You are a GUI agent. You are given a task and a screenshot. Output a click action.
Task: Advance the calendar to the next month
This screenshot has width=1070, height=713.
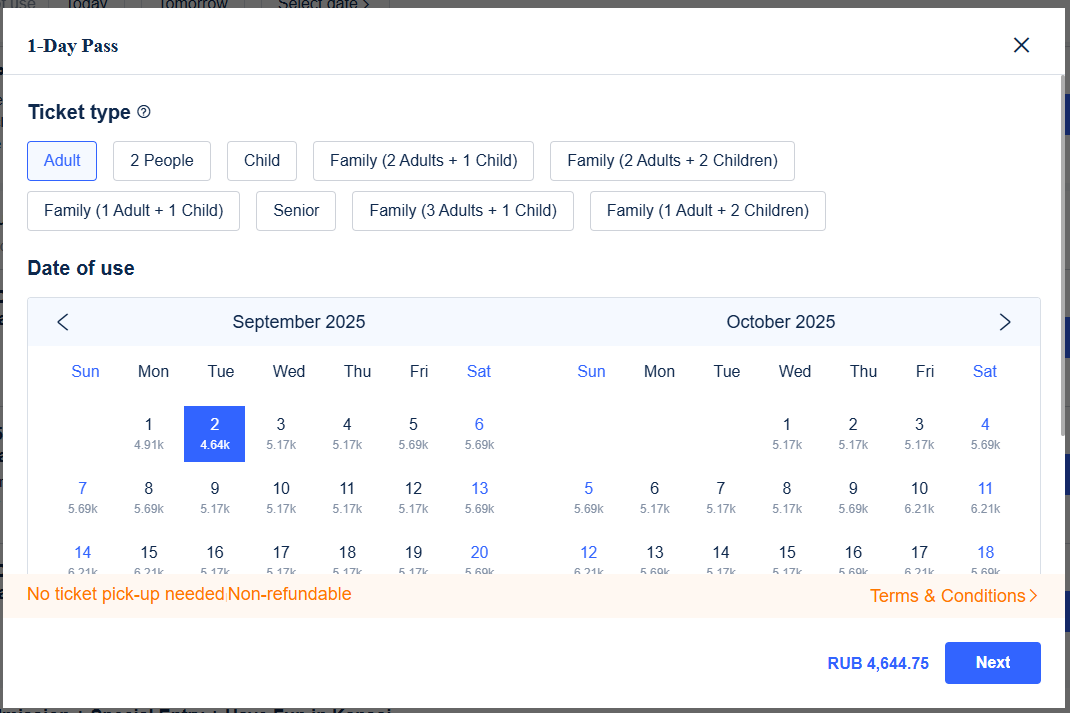1004,322
